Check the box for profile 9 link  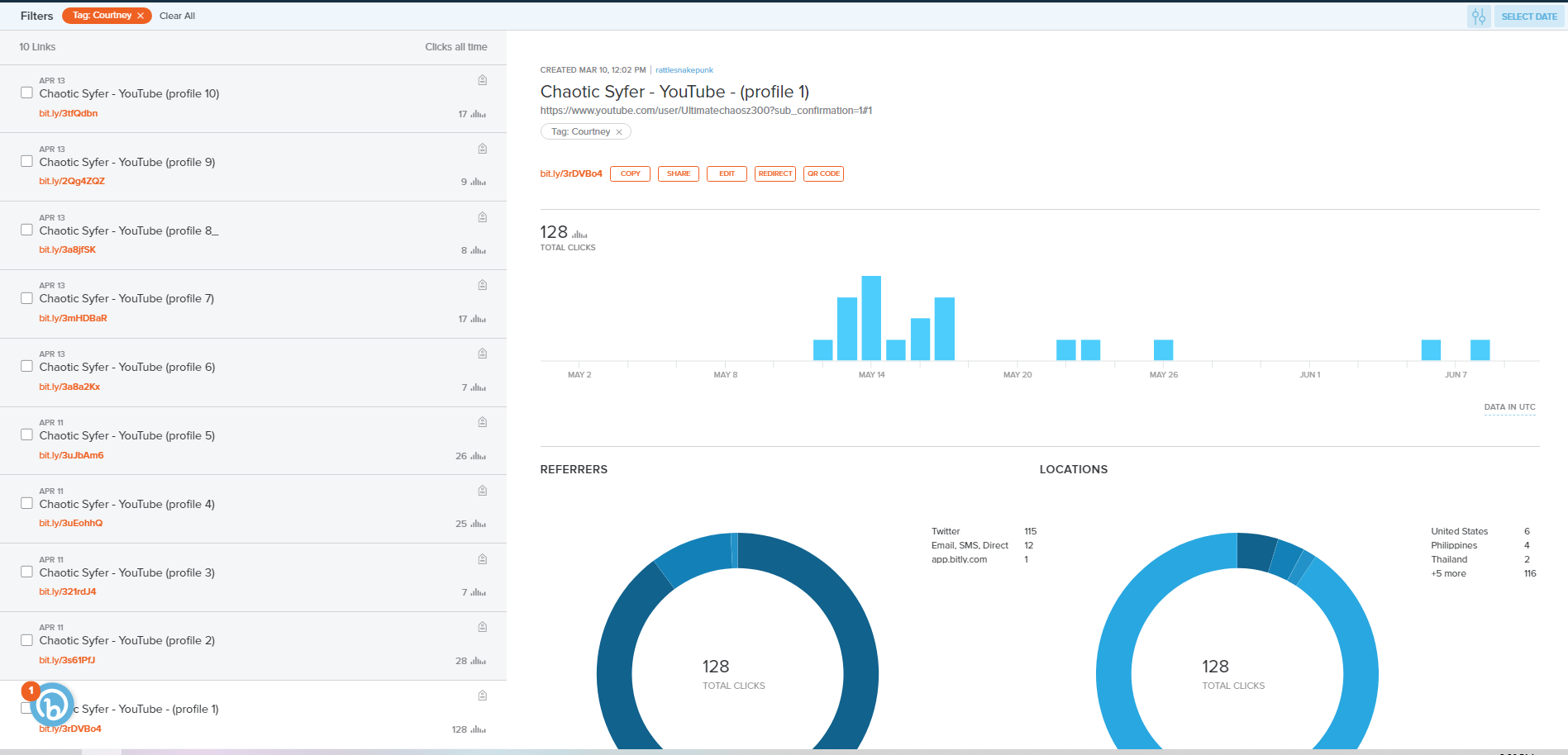[27, 161]
